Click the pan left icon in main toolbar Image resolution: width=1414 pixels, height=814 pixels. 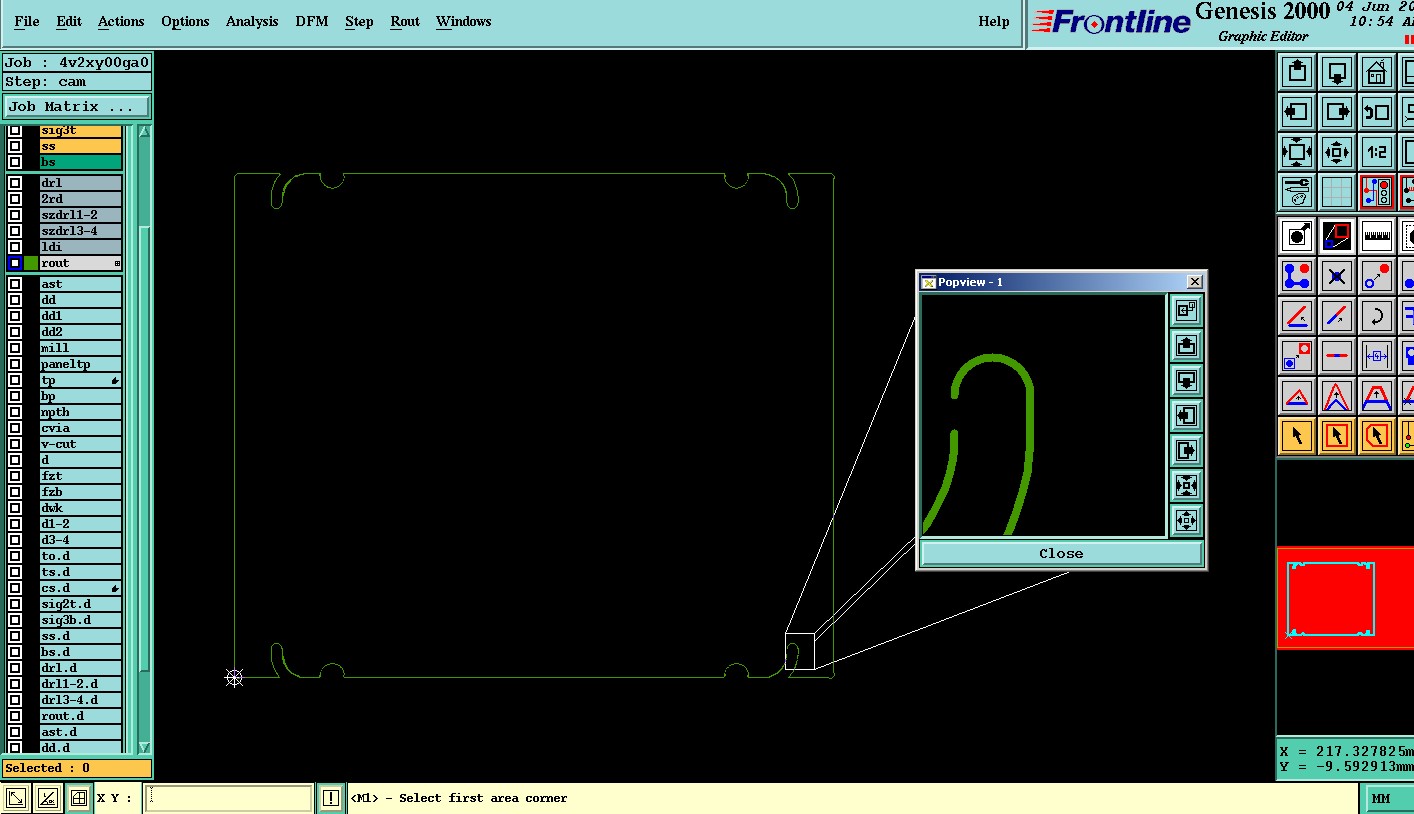coord(1297,112)
